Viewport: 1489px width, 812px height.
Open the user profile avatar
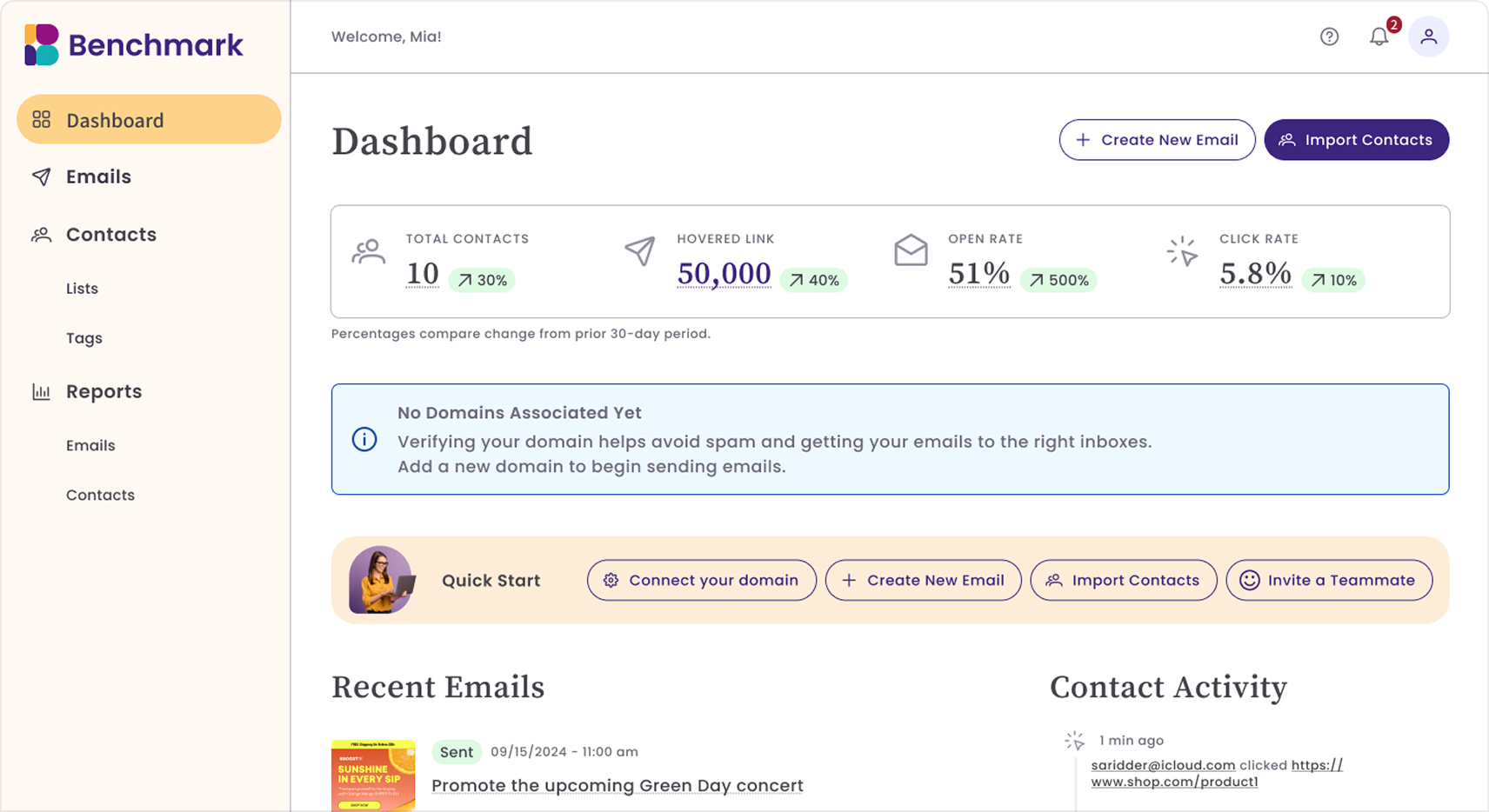point(1428,37)
